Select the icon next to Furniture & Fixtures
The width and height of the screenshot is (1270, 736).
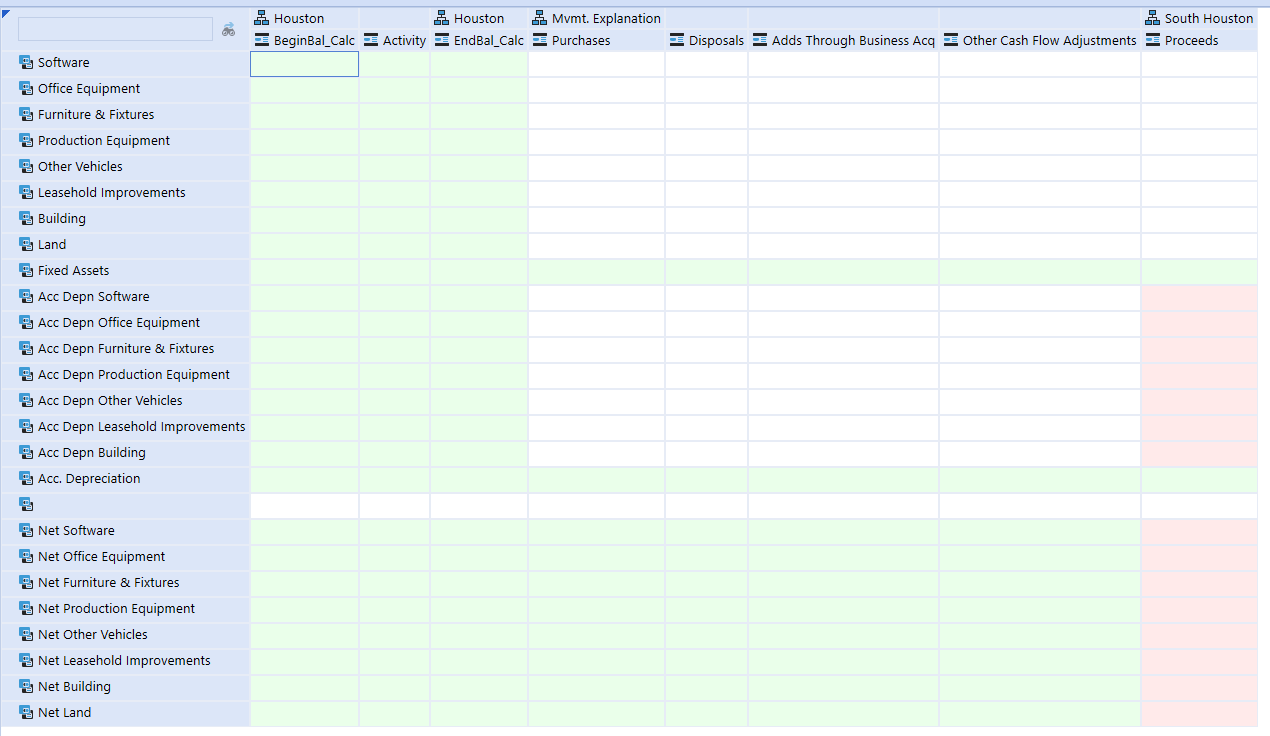[26, 115]
